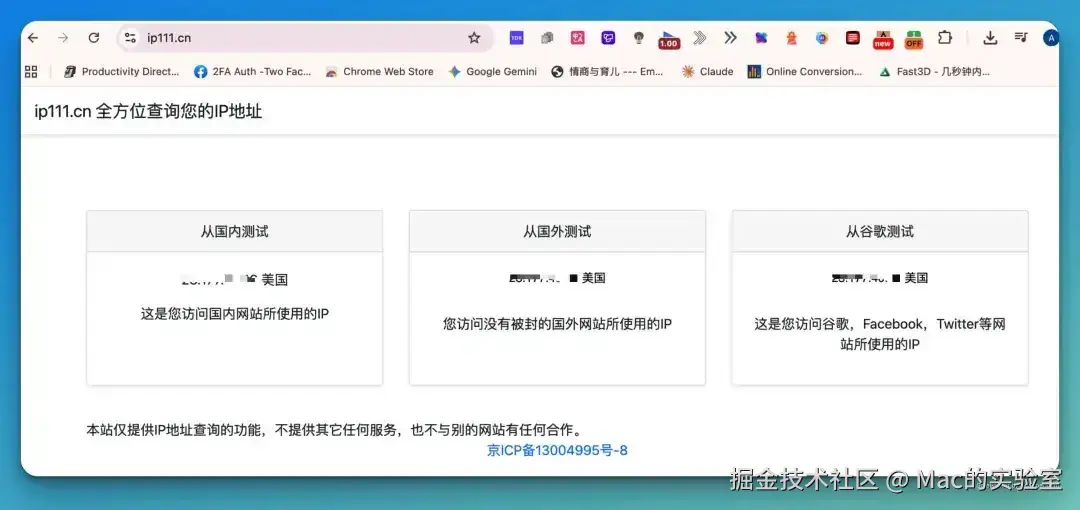
Task: Open the purple chat extension icon
Action: (608, 38)
